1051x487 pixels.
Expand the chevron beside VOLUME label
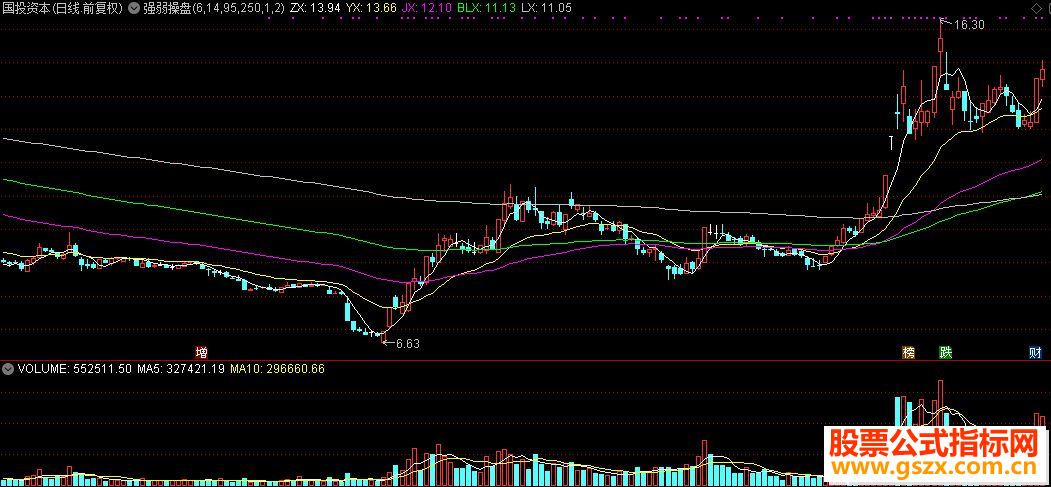[8, 368]
